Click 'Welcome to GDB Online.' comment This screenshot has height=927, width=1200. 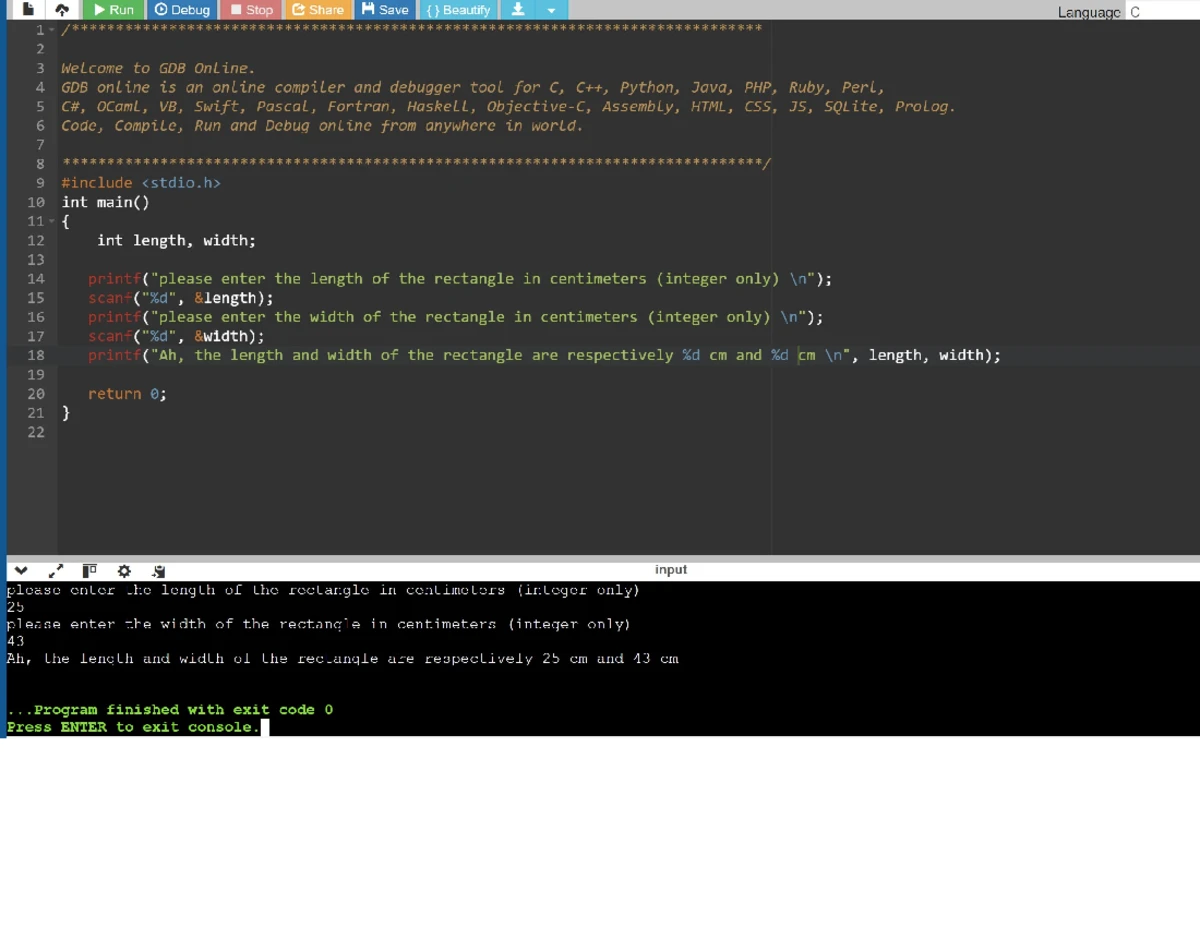click(x=158, y=68)
